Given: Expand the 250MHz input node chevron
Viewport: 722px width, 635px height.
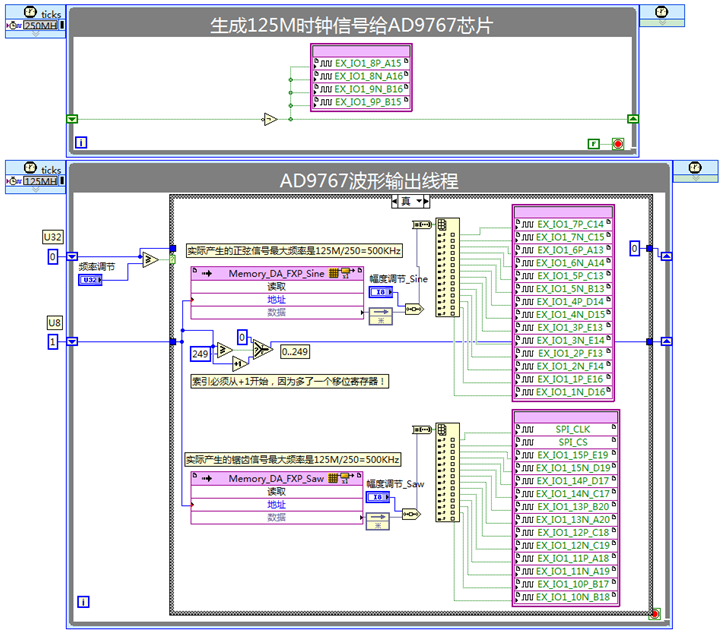Looking at the screenshot, I should (x=35, y=34).
